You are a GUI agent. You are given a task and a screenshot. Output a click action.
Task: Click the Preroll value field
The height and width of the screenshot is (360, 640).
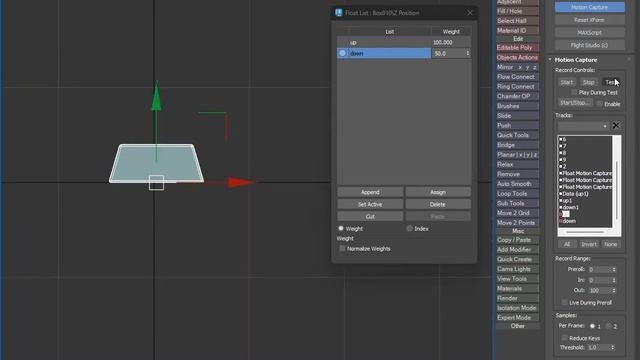click(x=600, y=269)
